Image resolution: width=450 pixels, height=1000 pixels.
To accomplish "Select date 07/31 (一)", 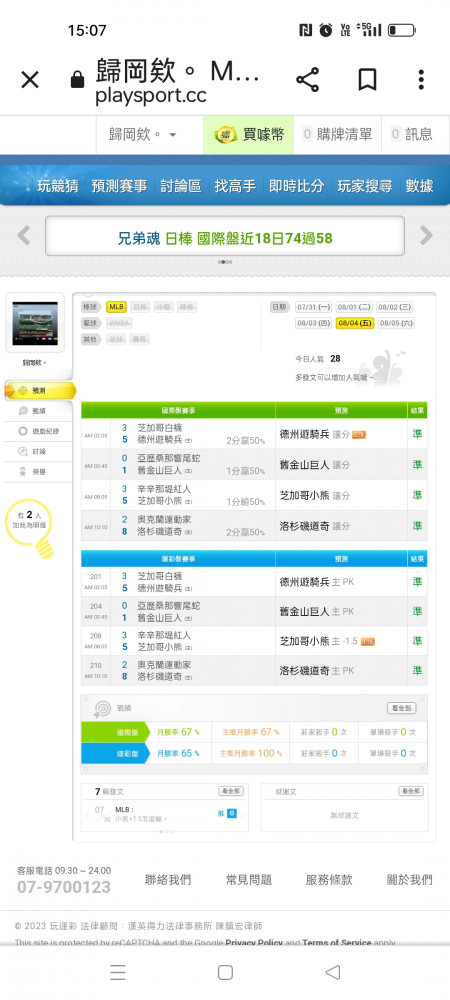I will (314, 307).
